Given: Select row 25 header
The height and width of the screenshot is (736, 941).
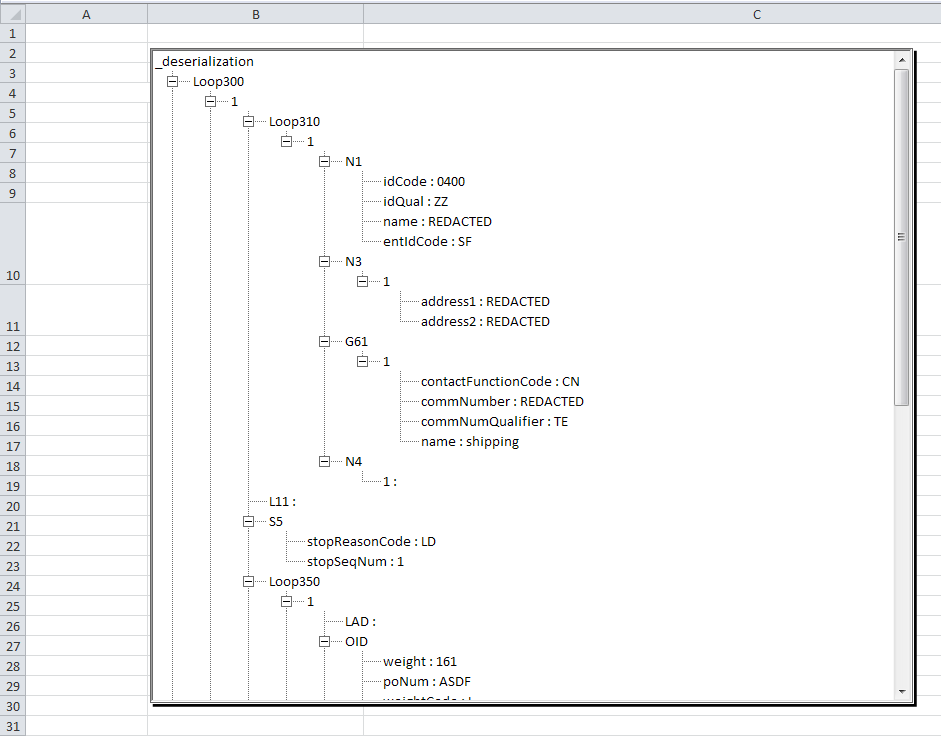Looking at the screenshot, I should 13,606.
